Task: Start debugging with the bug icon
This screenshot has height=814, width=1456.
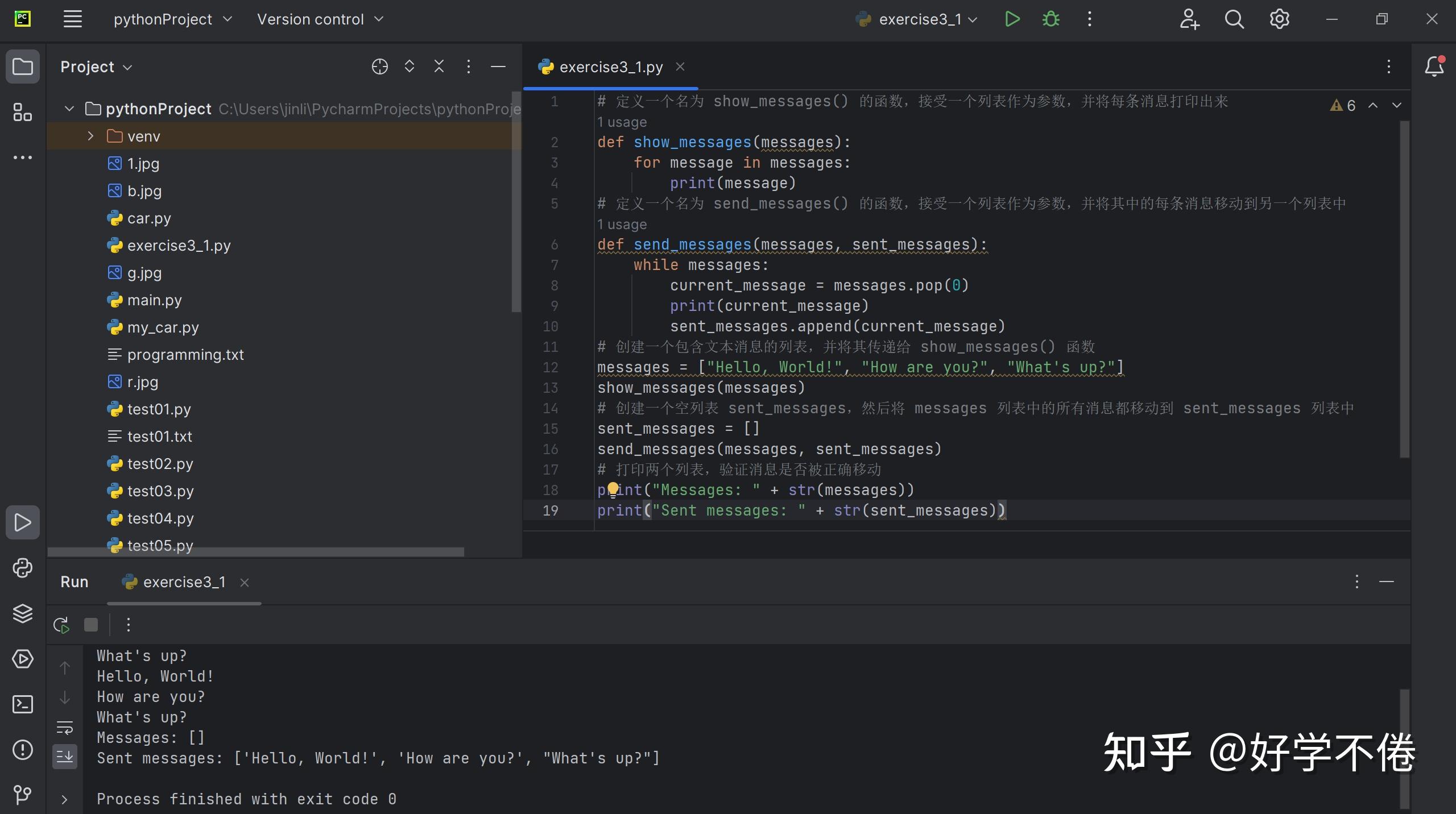Action: [x=1050, y=19]
